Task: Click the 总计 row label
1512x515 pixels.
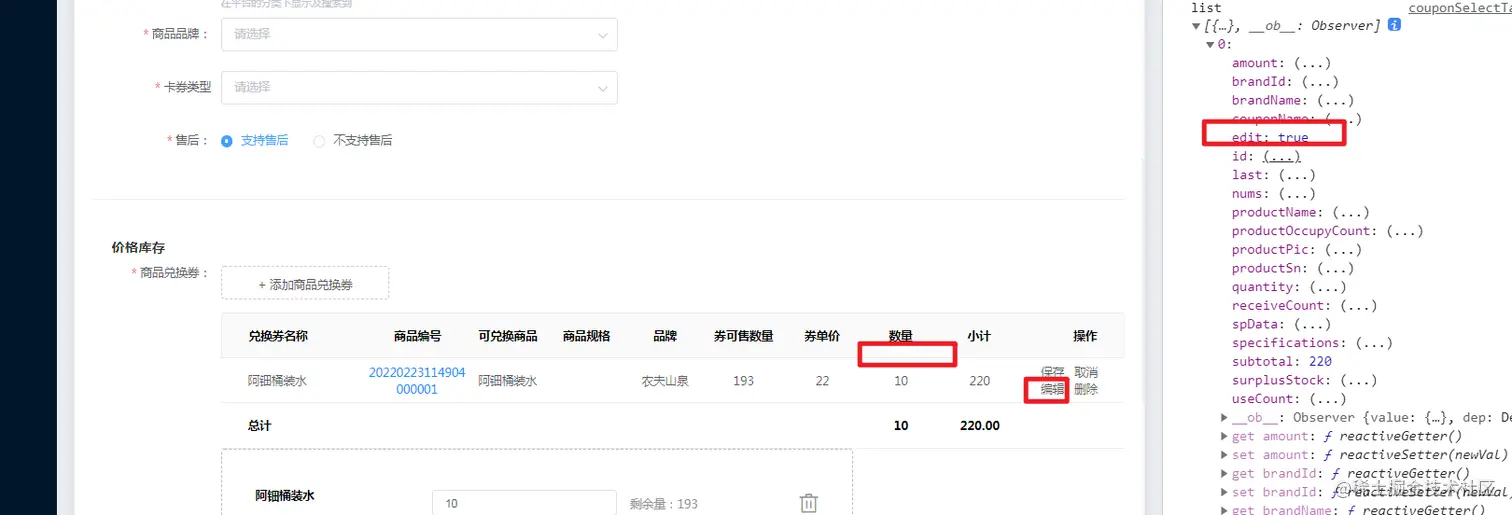Action: pos(259,426)
